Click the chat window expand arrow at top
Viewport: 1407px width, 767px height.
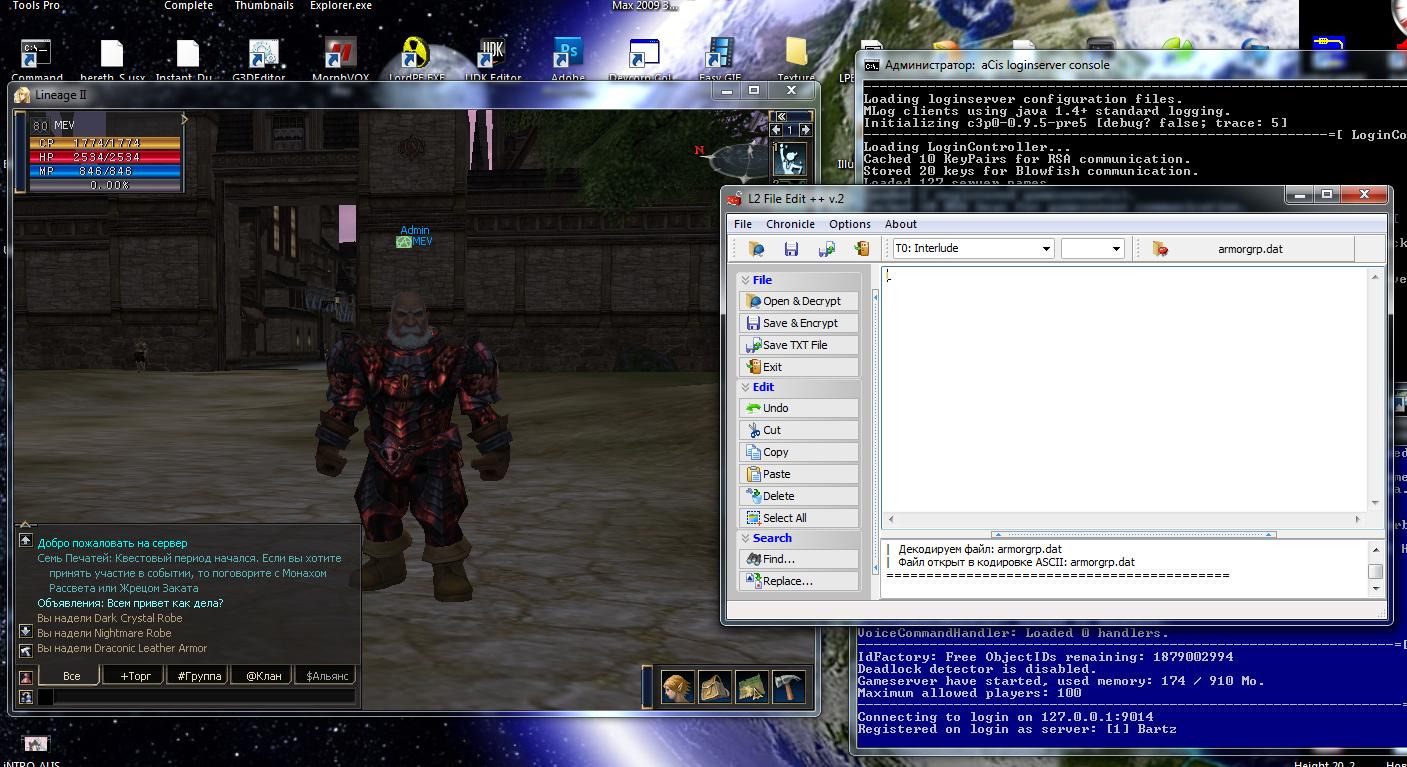26,524
